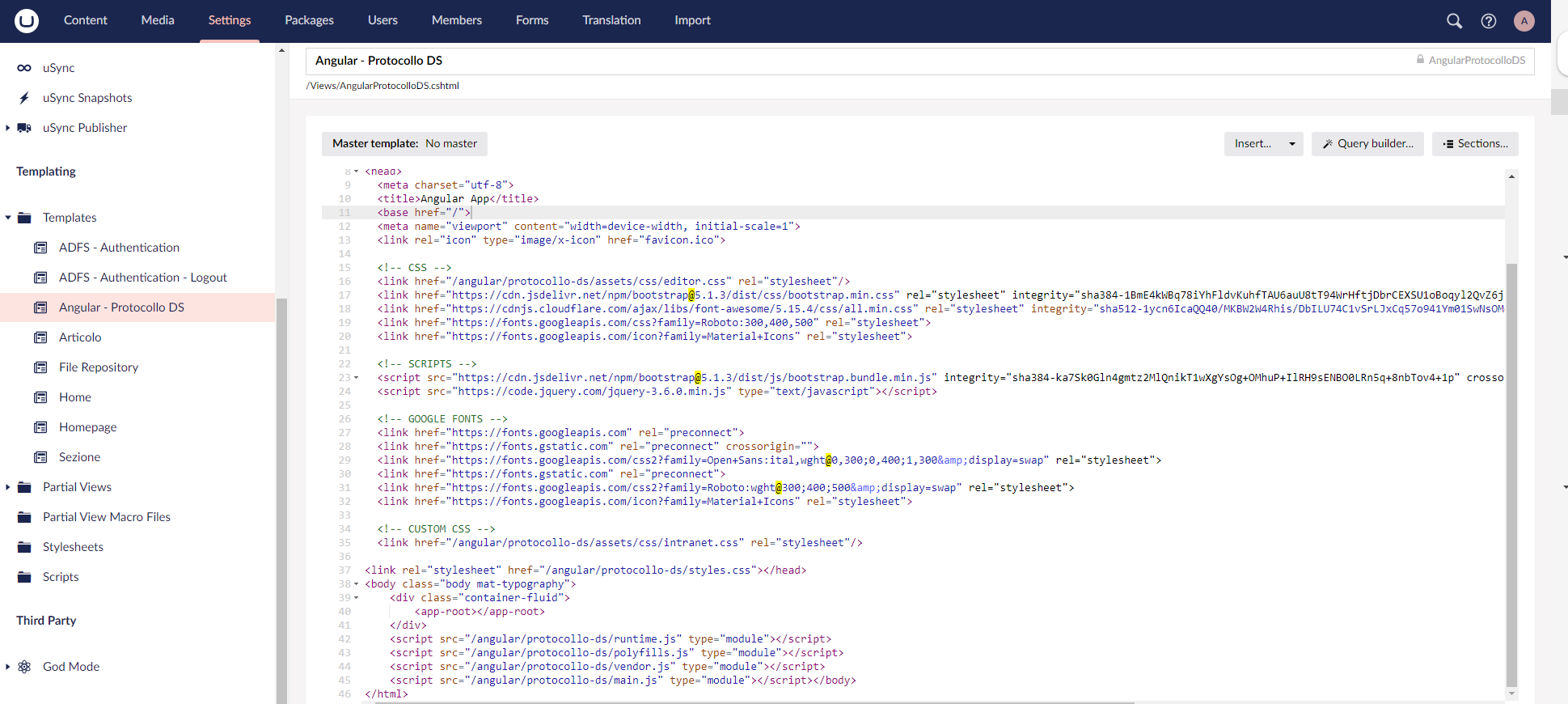Screen dimensions: 1568x704
Task: Click the Umbraco logo icon
Action: coord(27,20)
